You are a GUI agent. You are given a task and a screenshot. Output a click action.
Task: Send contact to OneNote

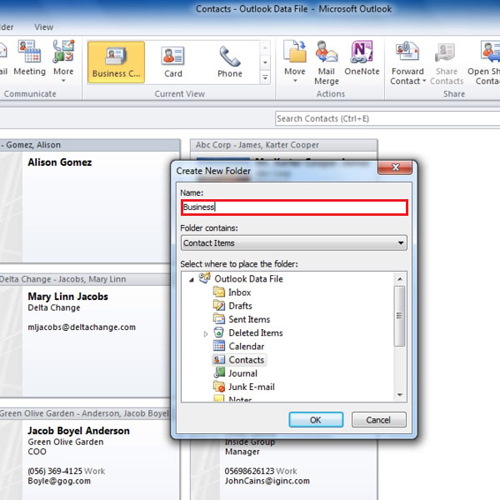click(x=362, y=58)
